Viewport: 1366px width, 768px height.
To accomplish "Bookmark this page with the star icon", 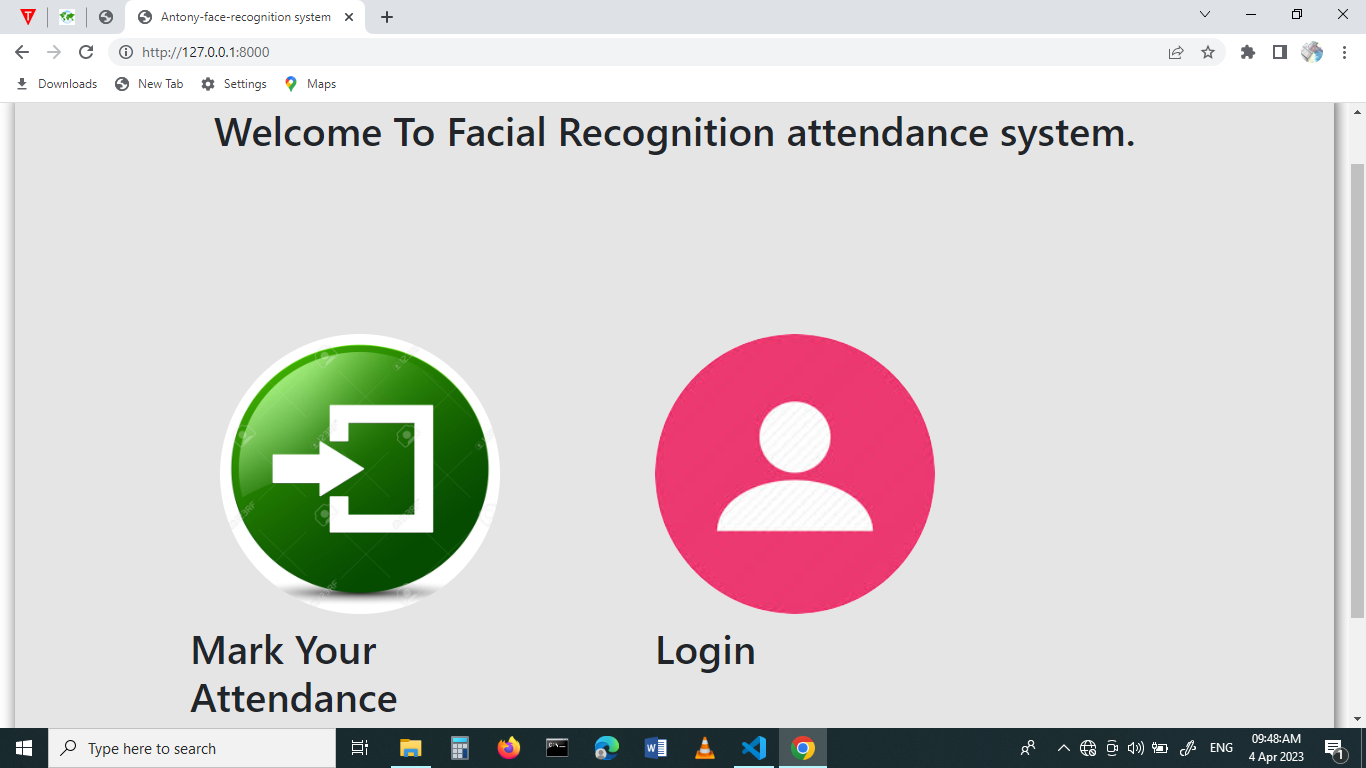I will click(x=1208, y=52).
